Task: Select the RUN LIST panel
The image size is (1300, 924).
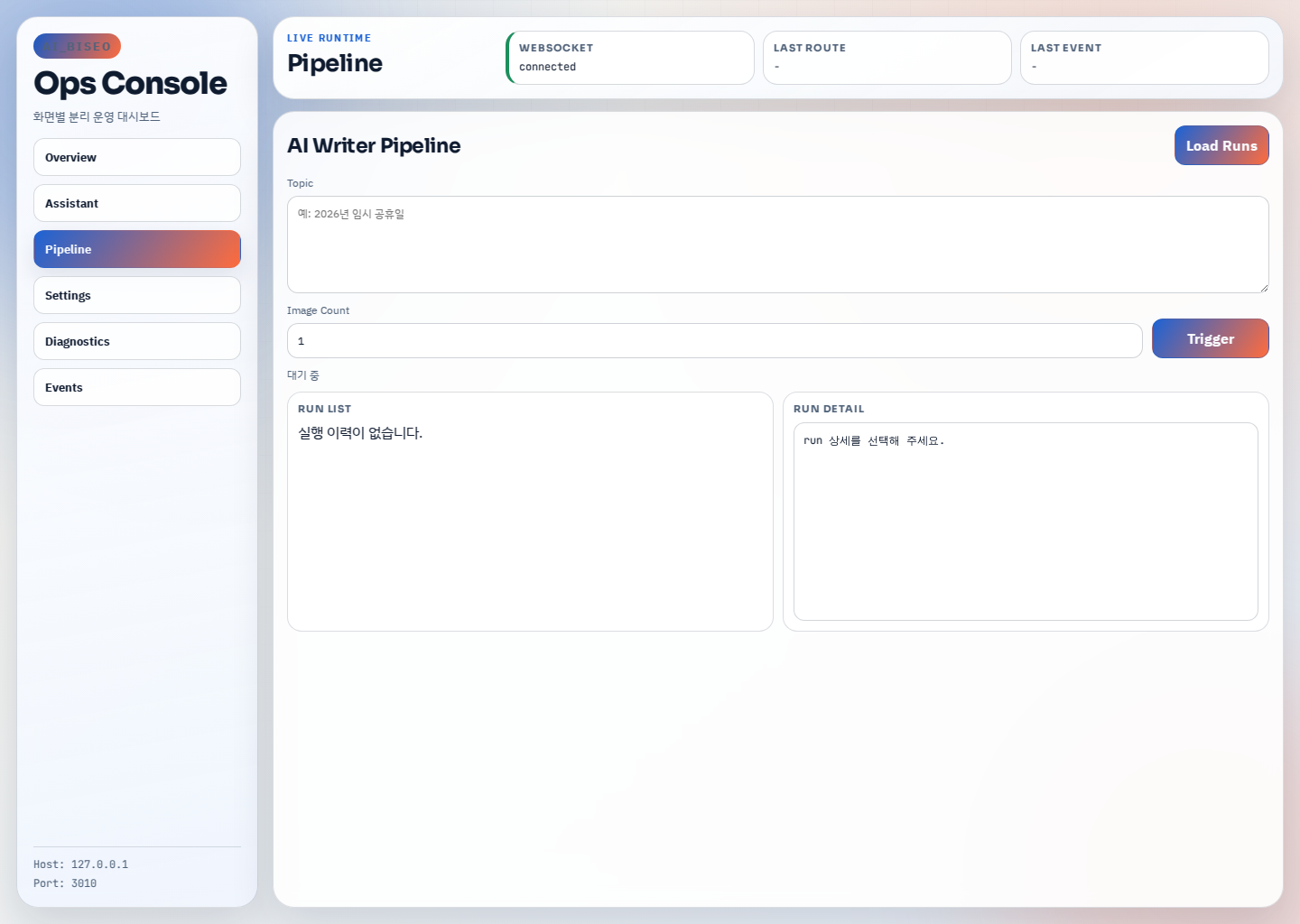Action: pos(530,511)
